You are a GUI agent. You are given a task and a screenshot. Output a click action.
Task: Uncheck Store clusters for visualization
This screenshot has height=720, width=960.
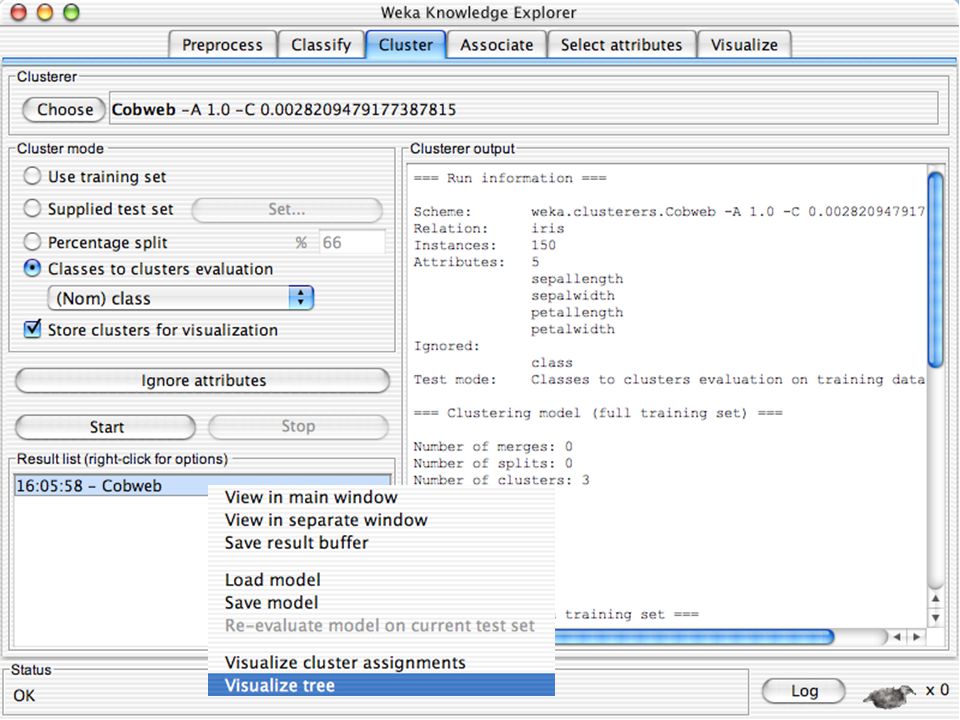tap(32, 329)
